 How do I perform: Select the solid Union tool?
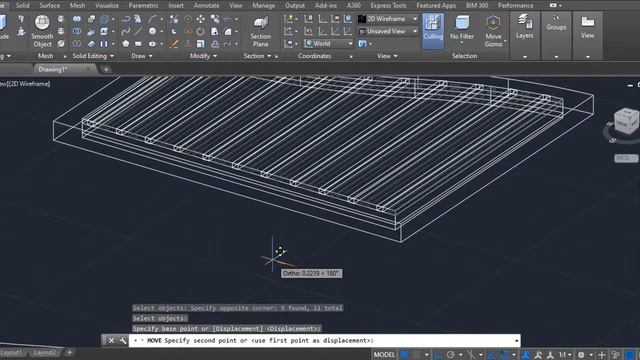(77, 19)
